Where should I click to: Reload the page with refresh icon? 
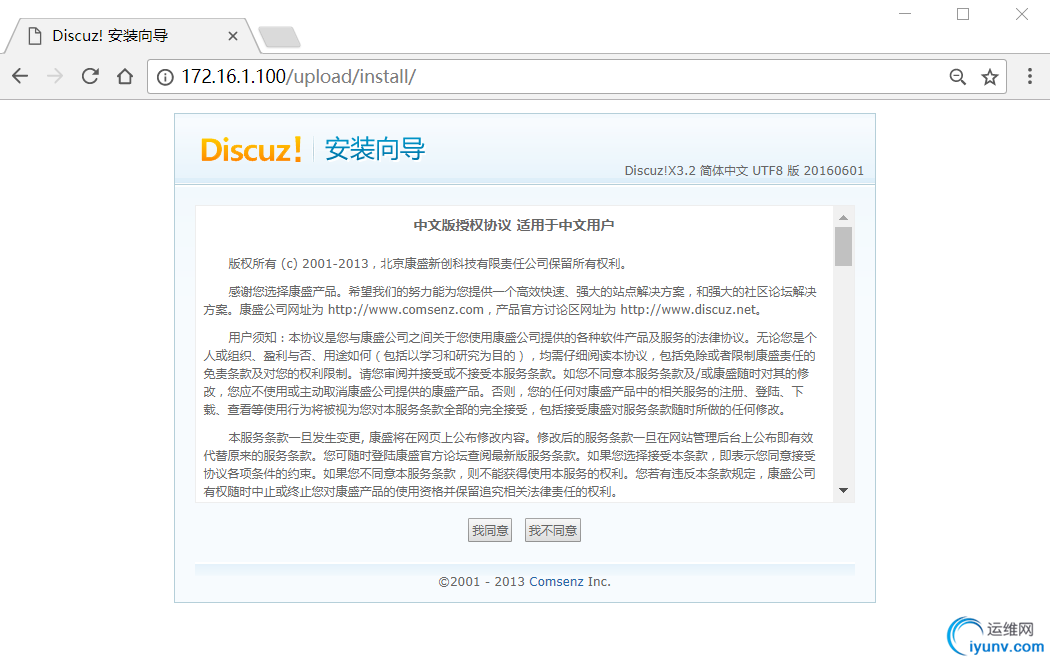point(90,76)
